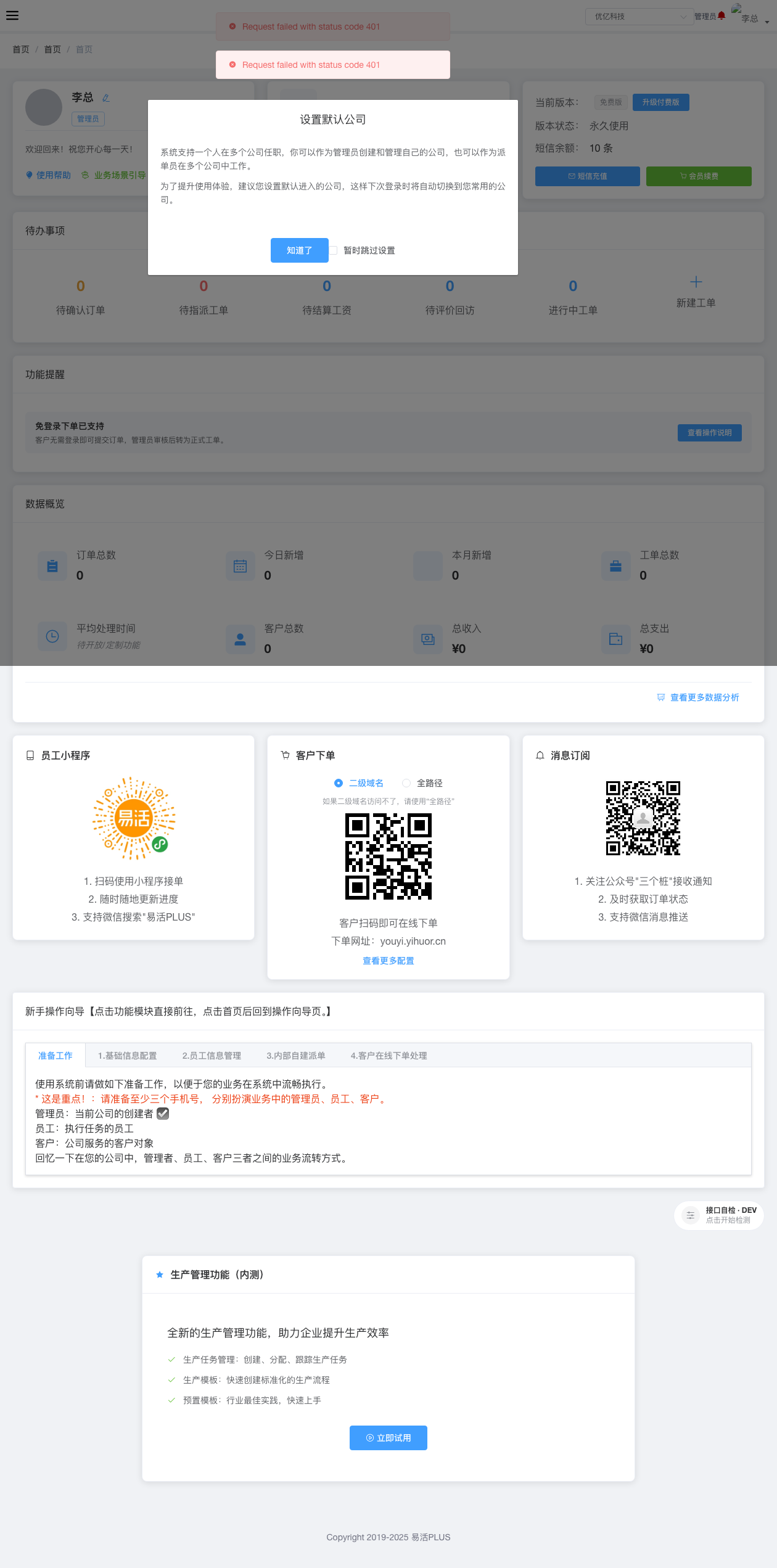This screenshot has width=777, height=1568.
Task: Click the 总收入 money icon
Action: 428,639
